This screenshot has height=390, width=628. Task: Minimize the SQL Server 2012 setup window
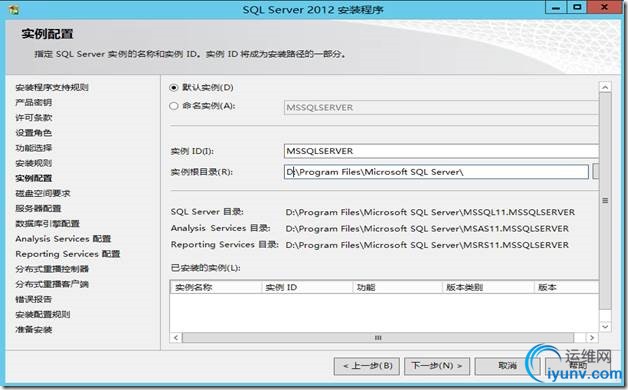pos(556,8)
